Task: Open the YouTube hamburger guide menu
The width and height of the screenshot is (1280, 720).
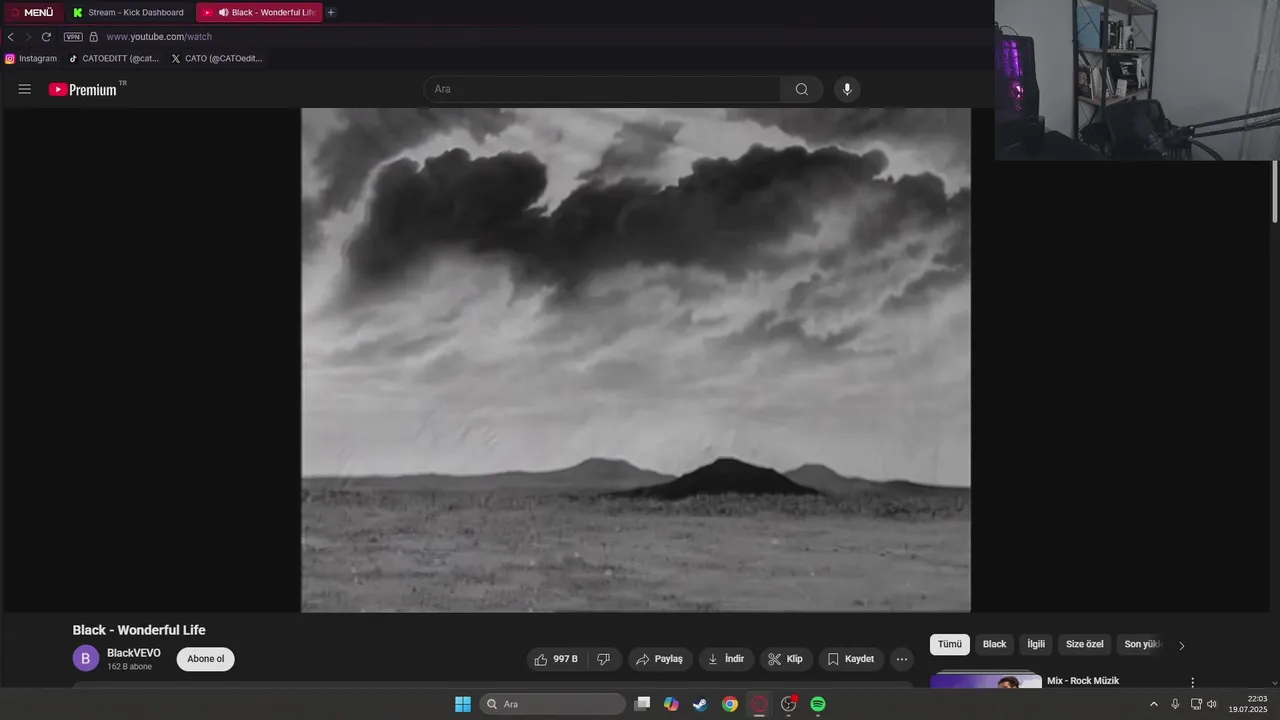Action: (x=25, y=89)
